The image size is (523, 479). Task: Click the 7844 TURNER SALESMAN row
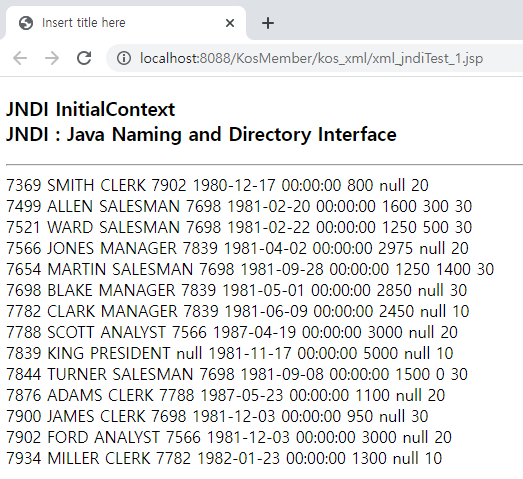coord(237,374)
